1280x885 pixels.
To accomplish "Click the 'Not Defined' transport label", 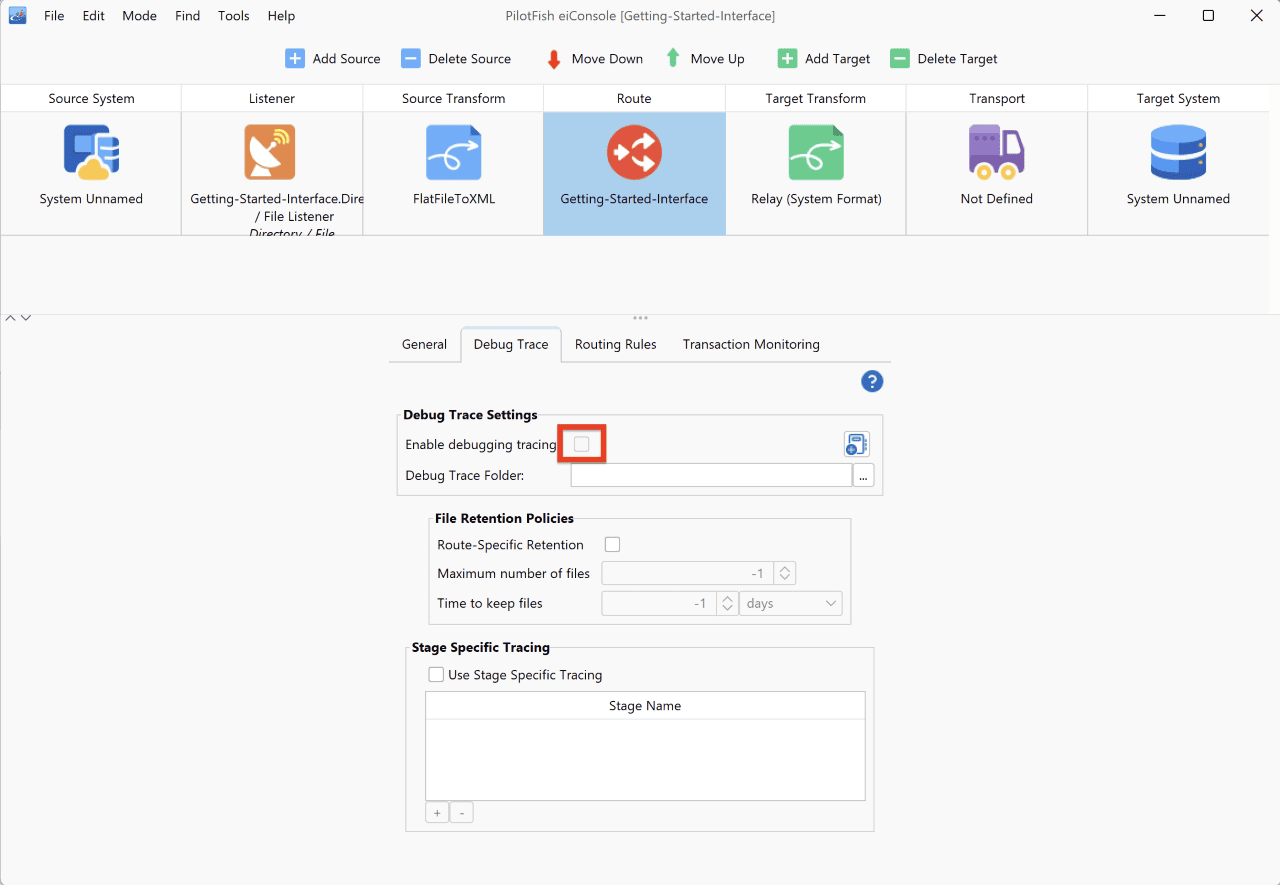I will [x=996, y=199].
